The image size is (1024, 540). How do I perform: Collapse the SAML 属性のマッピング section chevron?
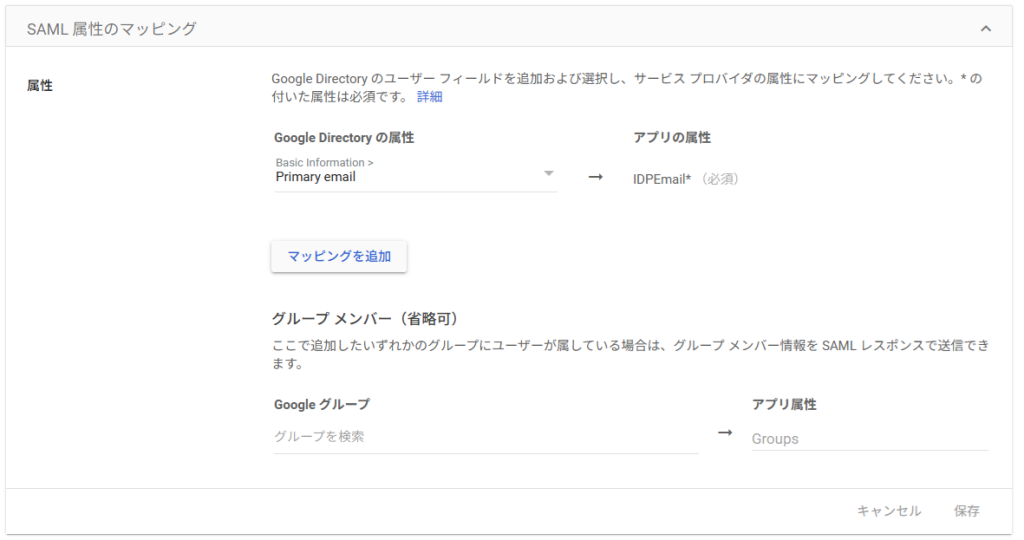pos(986,29)
